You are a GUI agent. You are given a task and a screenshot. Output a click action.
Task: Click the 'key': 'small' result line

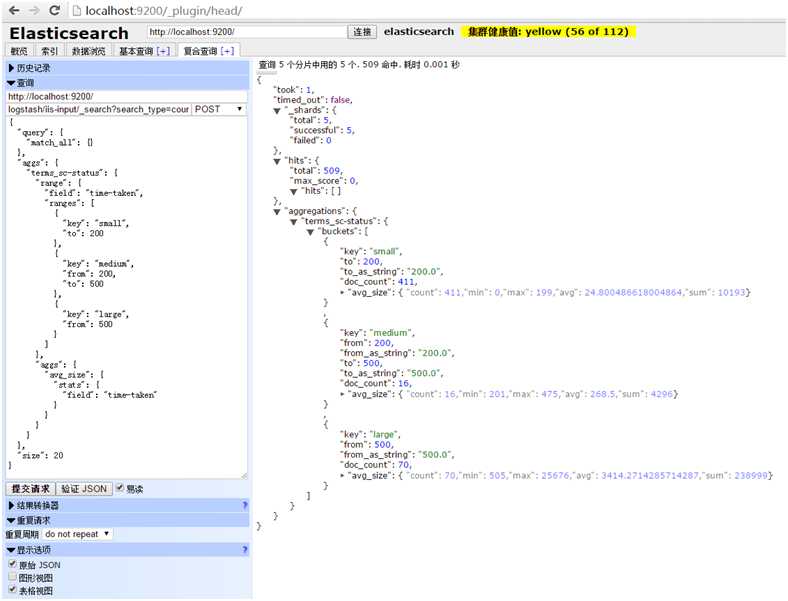pyautogui.click(x=372, y=251)
